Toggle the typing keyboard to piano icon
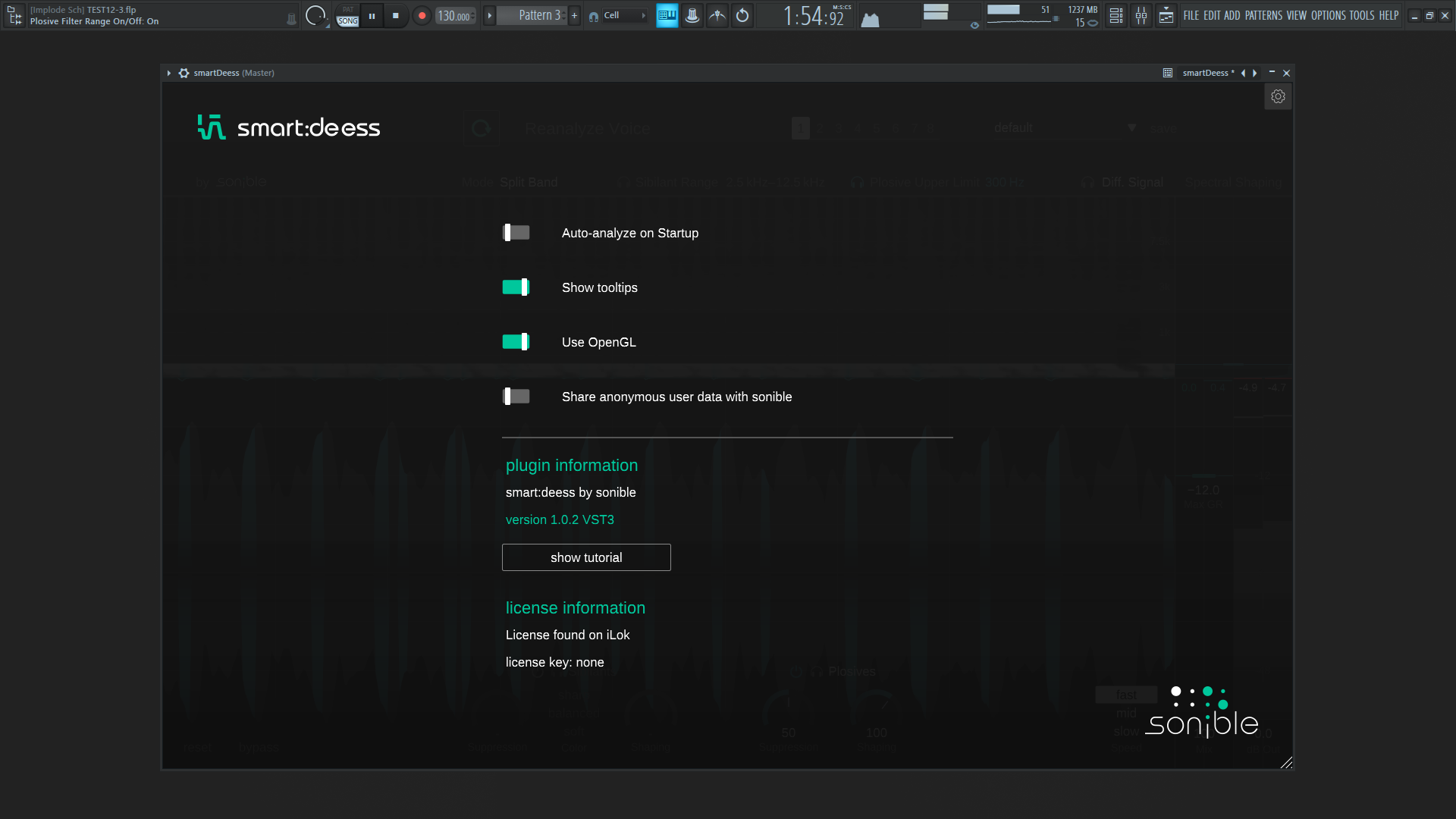1456x819 pixels. [667, 15]
